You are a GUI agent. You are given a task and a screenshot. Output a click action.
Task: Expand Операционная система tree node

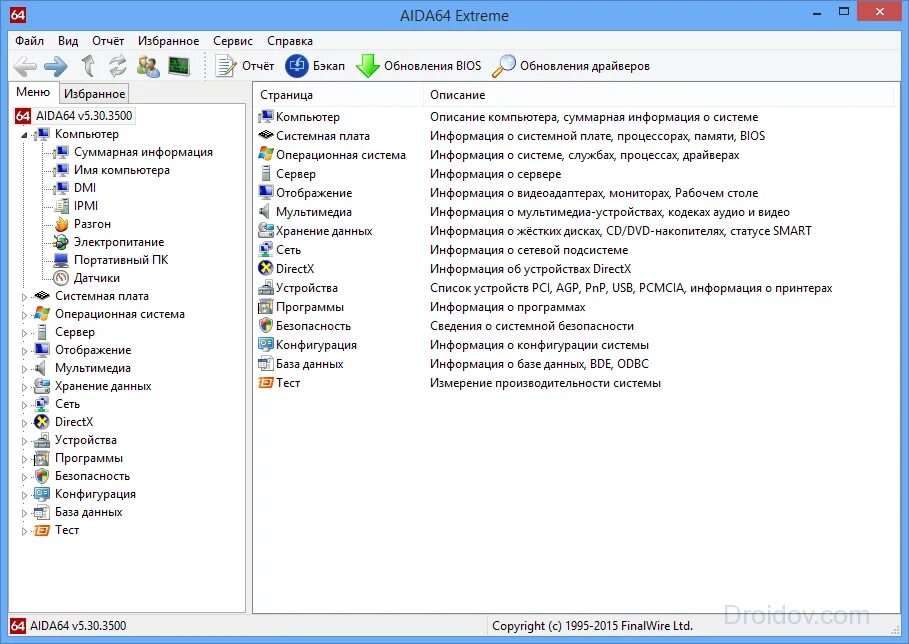point(24,315)
